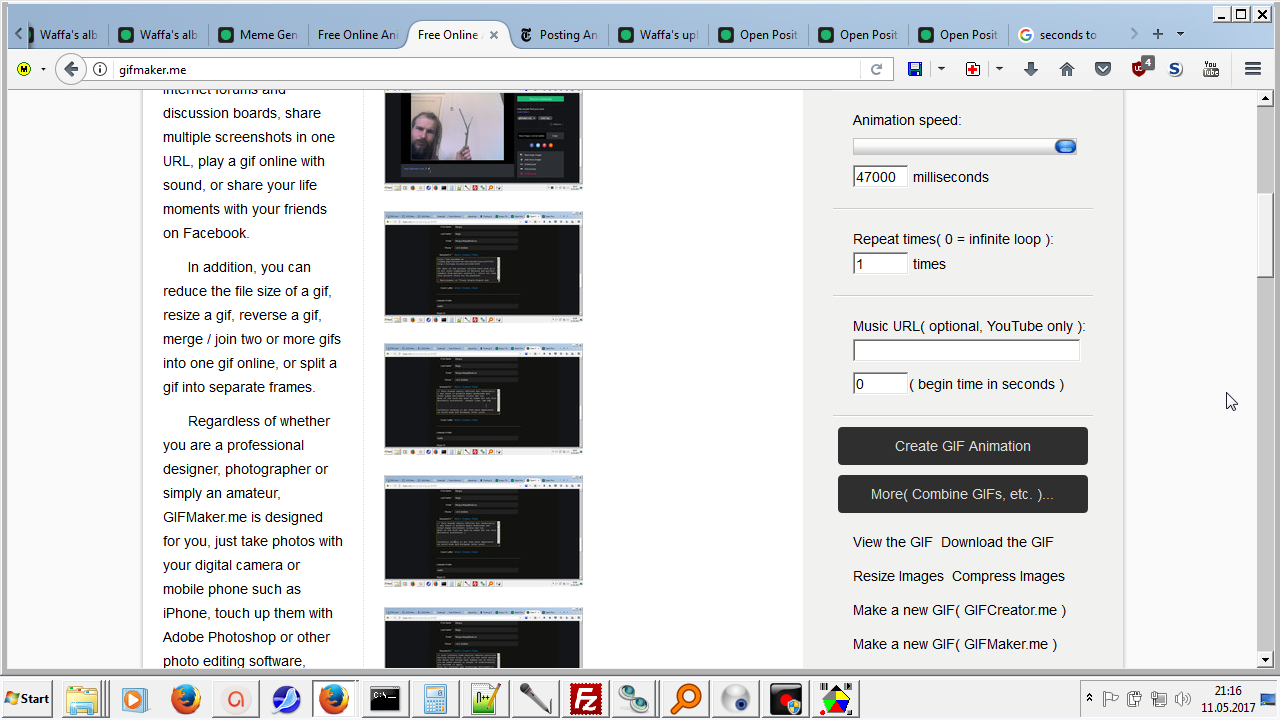Open the green notepad taskbar app
This screenshot has width=1280, height=720.
click(x=485, y=698)
